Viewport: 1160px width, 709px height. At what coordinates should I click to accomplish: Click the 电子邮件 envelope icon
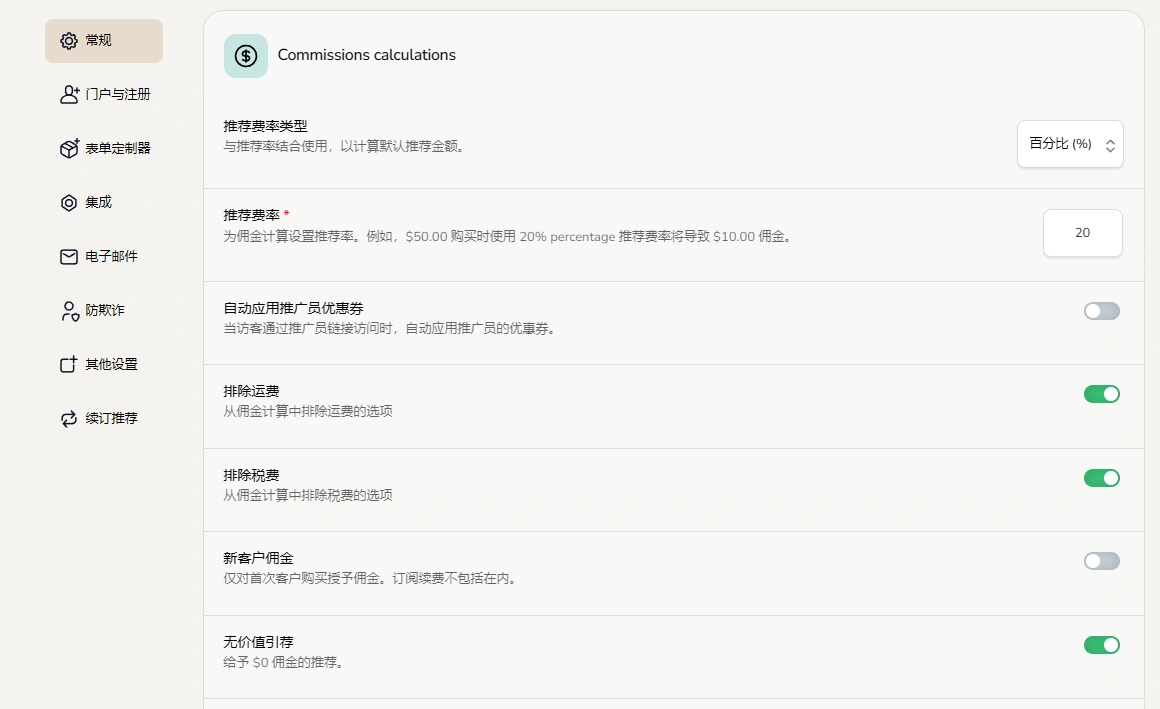(x=68, y=256)
